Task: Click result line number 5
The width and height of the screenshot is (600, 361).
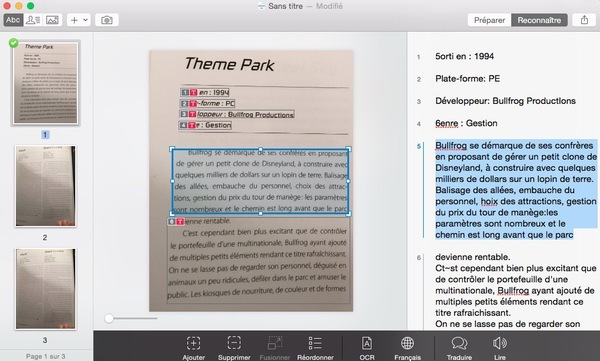Action: pyautogui.click(x=419, y=146)
